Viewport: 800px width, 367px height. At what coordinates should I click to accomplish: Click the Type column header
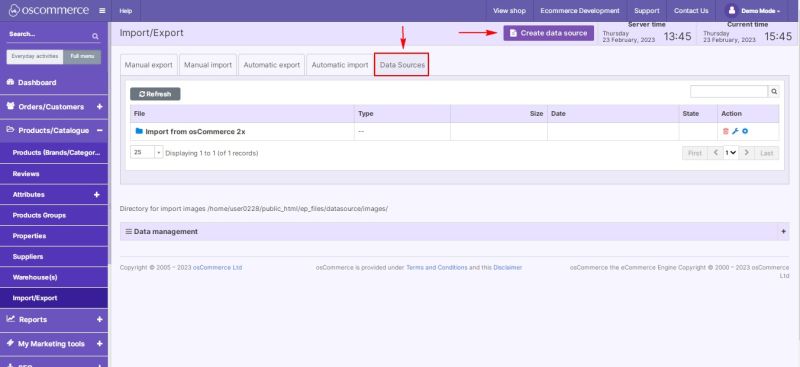402,114
